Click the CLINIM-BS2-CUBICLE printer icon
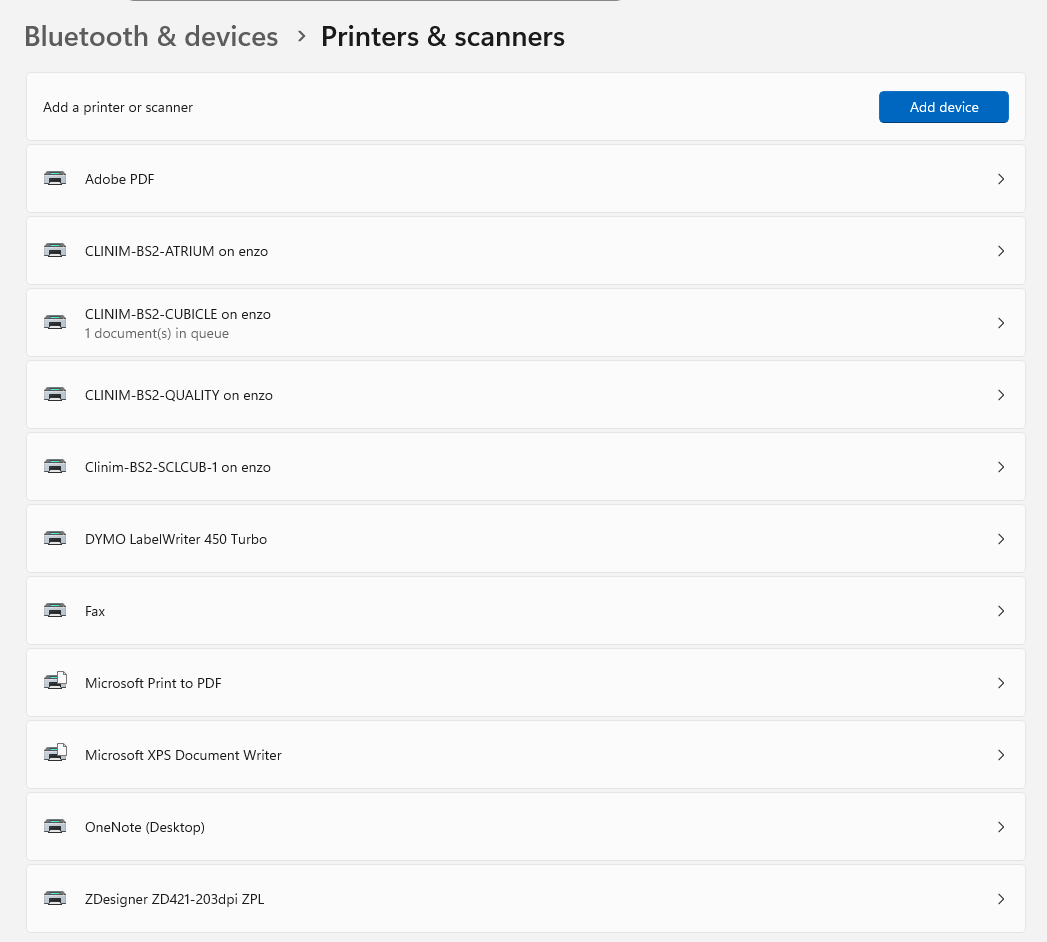The width and height of the screenshot is (1047, 942). tap(55, 323)
